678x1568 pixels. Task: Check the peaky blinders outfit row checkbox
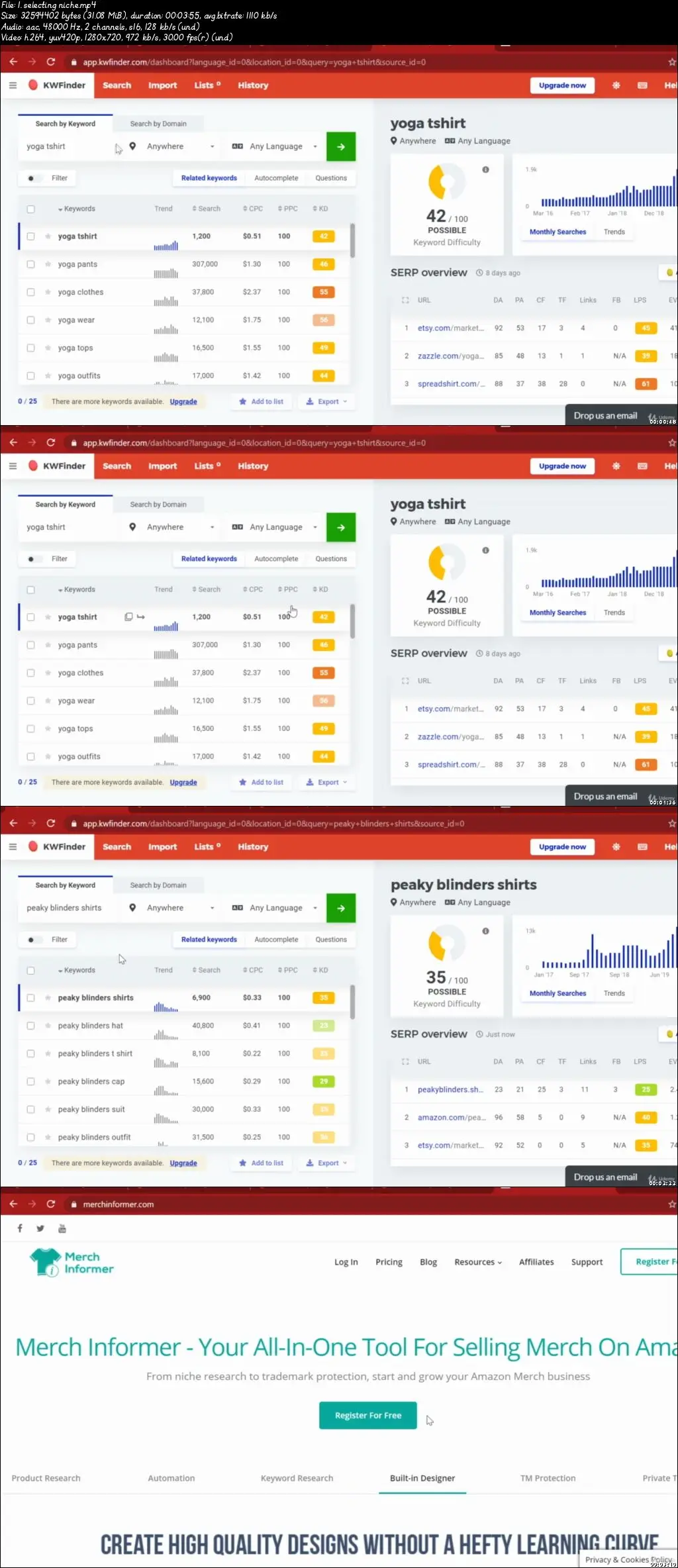tap(30, 1136)
